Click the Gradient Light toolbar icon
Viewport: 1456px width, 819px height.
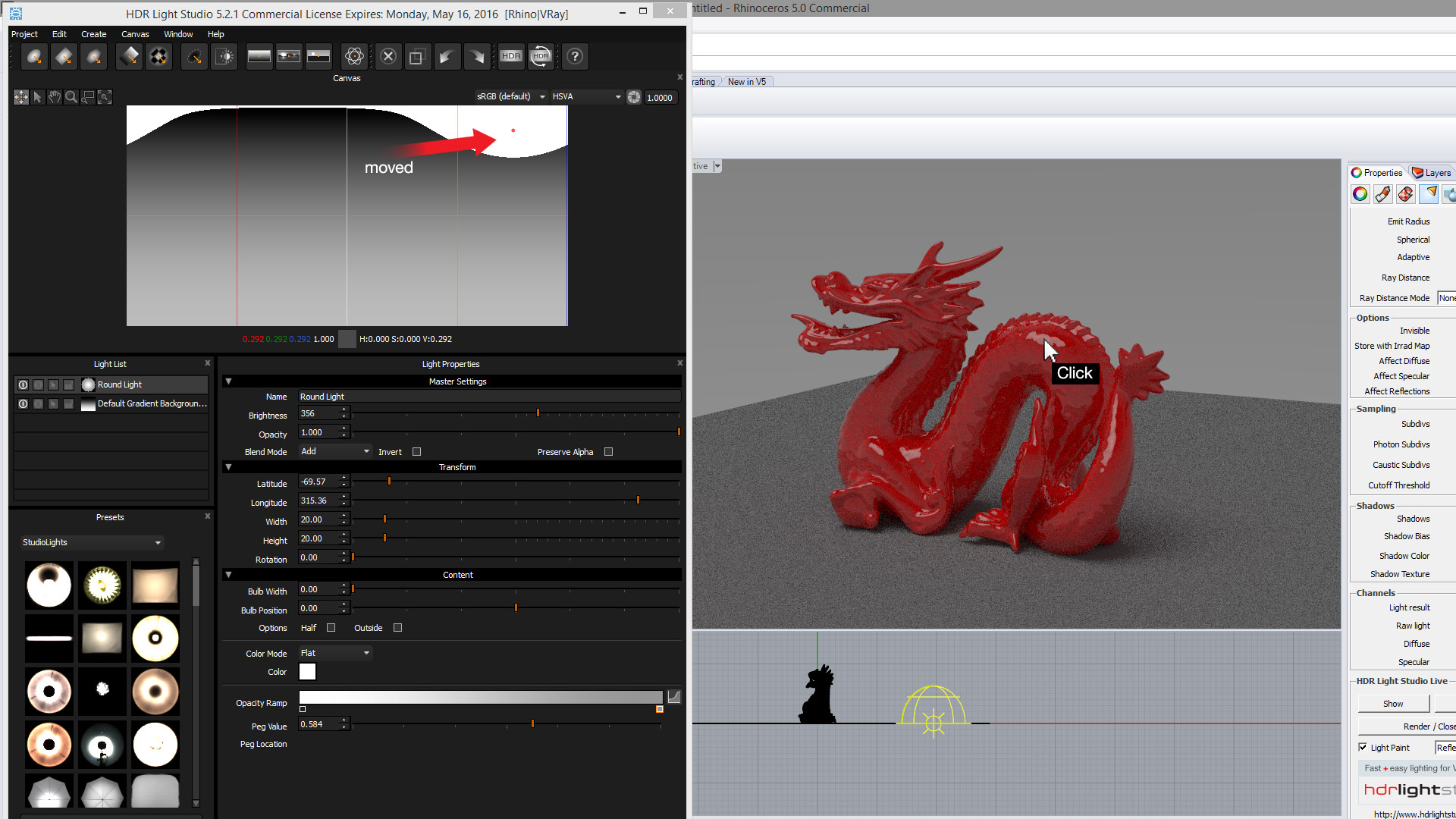click(x=130, y=57)
